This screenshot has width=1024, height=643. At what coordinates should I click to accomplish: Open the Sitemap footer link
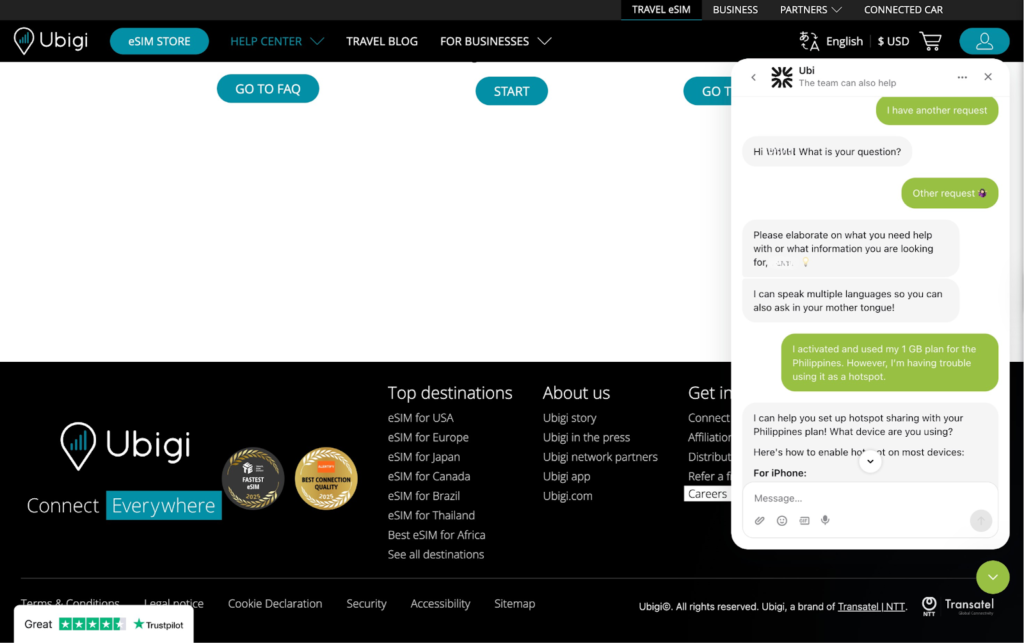pyautogui.click(x=515, y=604)
